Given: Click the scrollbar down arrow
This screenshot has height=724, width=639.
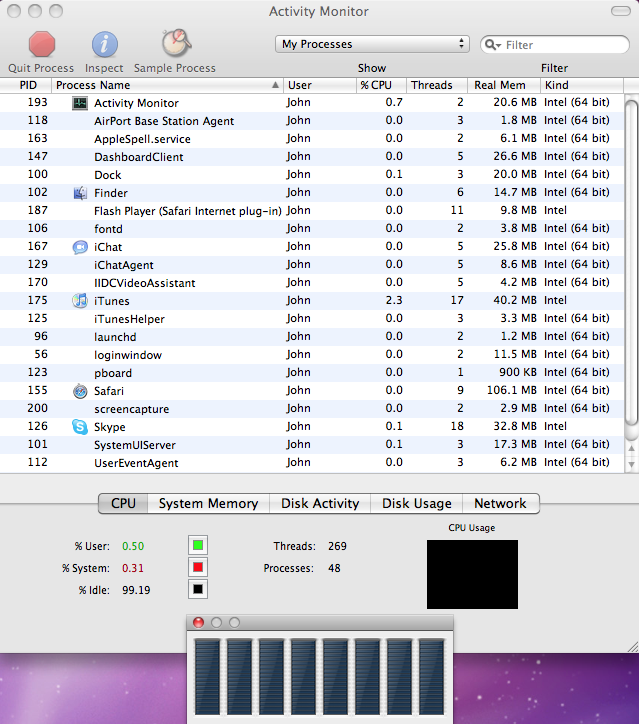Looking at the screenshot, I should tap(631, 465).
